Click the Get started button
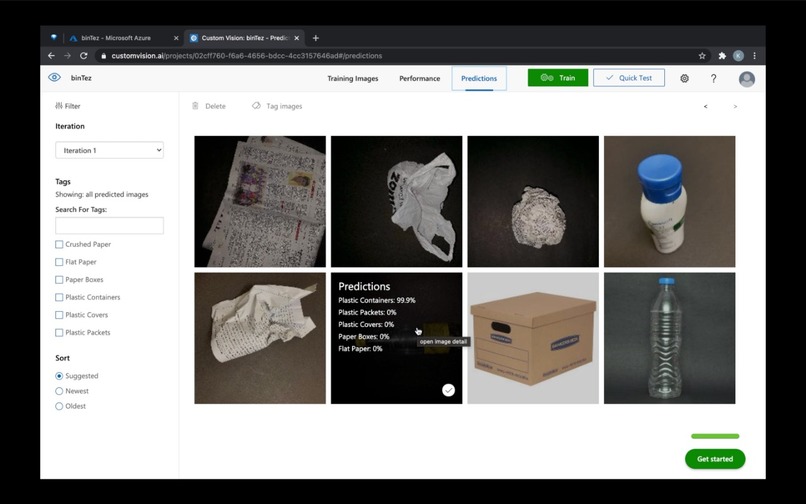The width and height of the screenshot is (806, 504). click(715, 459)
